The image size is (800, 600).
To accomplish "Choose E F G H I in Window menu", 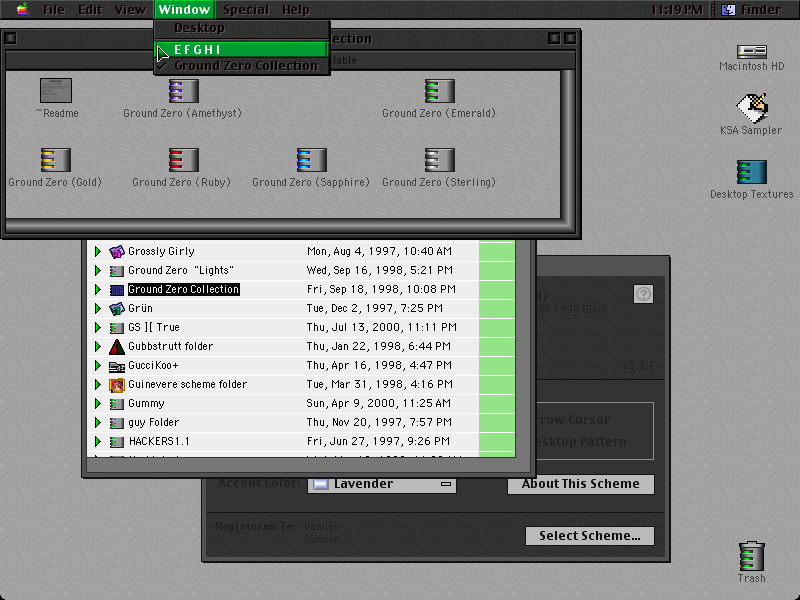I will [242, 49].
